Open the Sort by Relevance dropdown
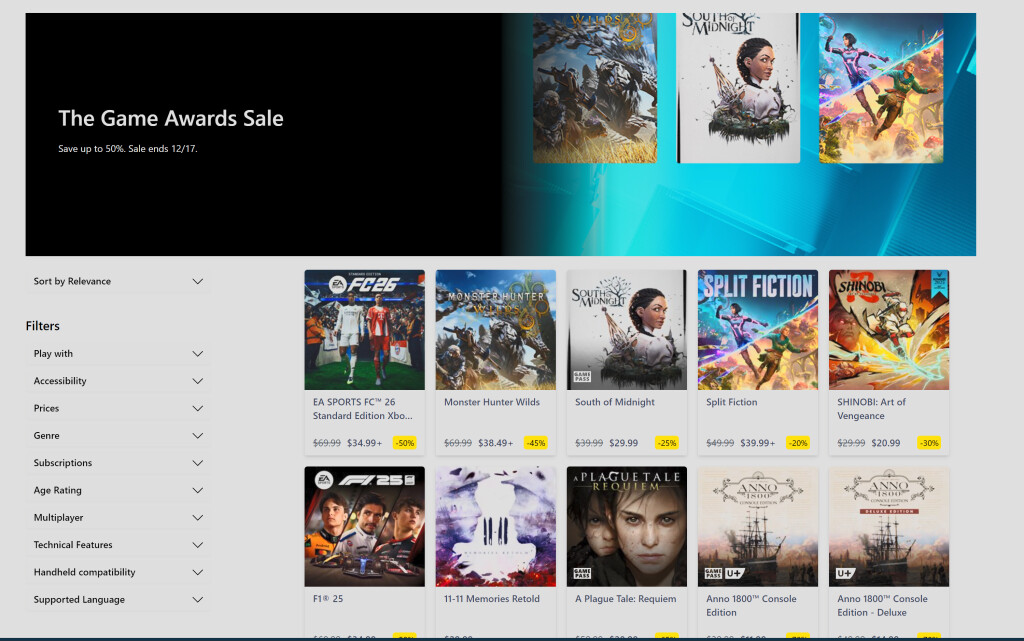The width and height of the screenshot is (1024, 641). click(x=118, y=282)
